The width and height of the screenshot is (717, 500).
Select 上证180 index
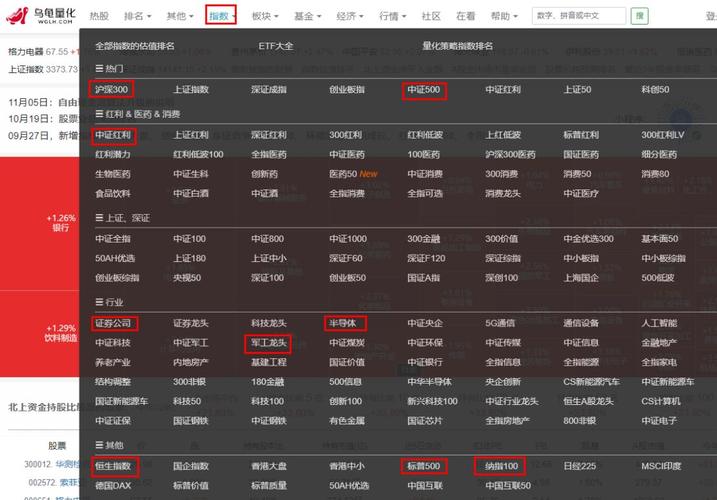click(x=189, y=258)
